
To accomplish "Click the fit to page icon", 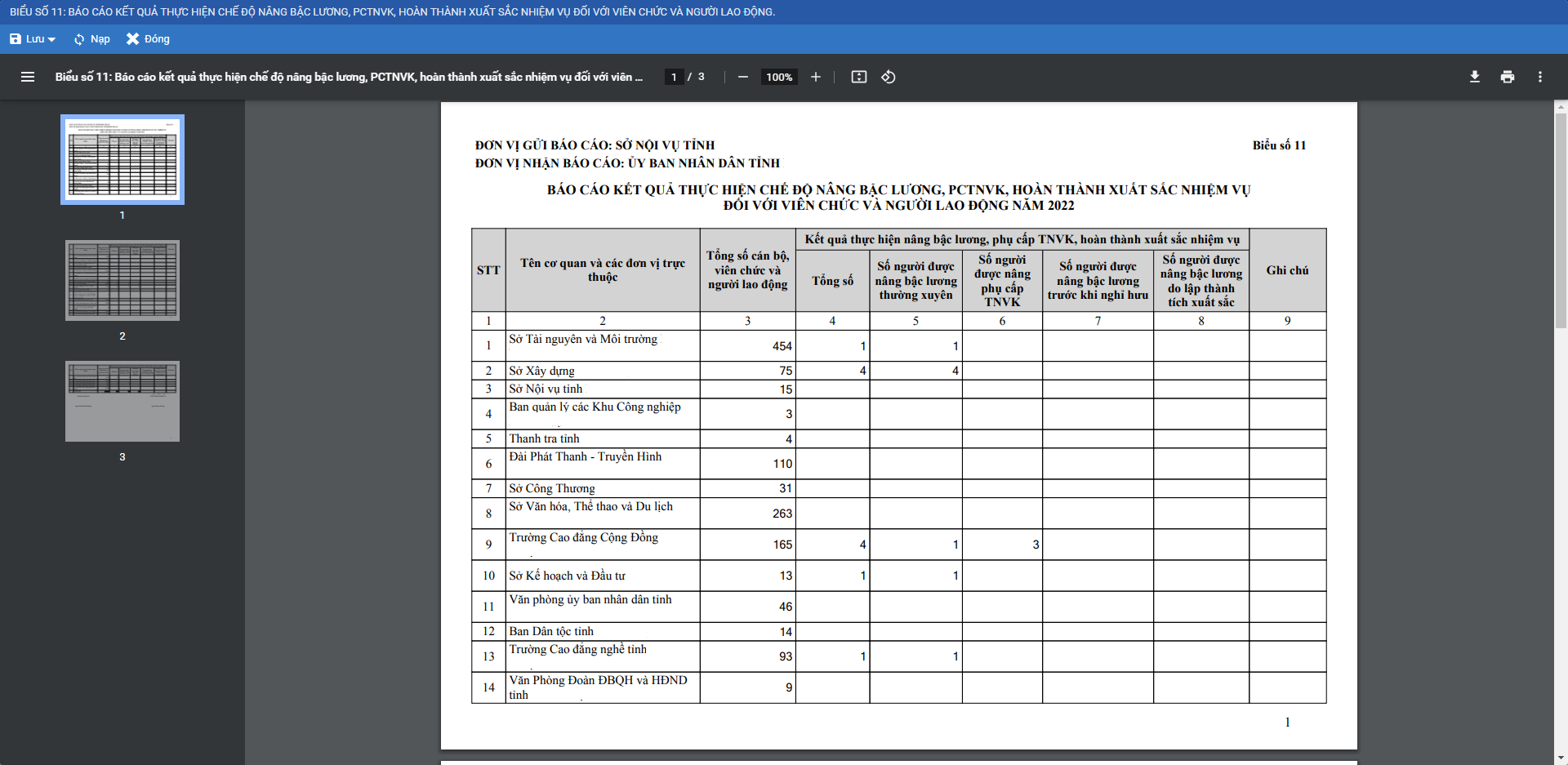I will point(858,77).
